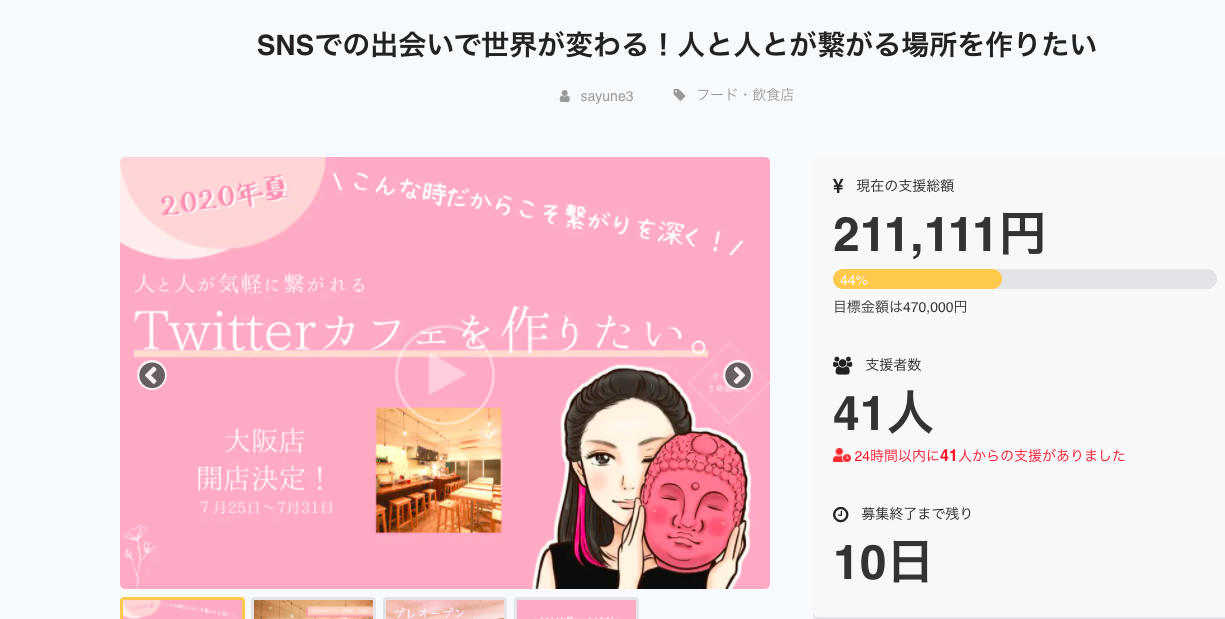Open the sayune3 author profile link
The height and width of the screenshot is (619, 1225).
pyautogui.click(x=607, y=96)
